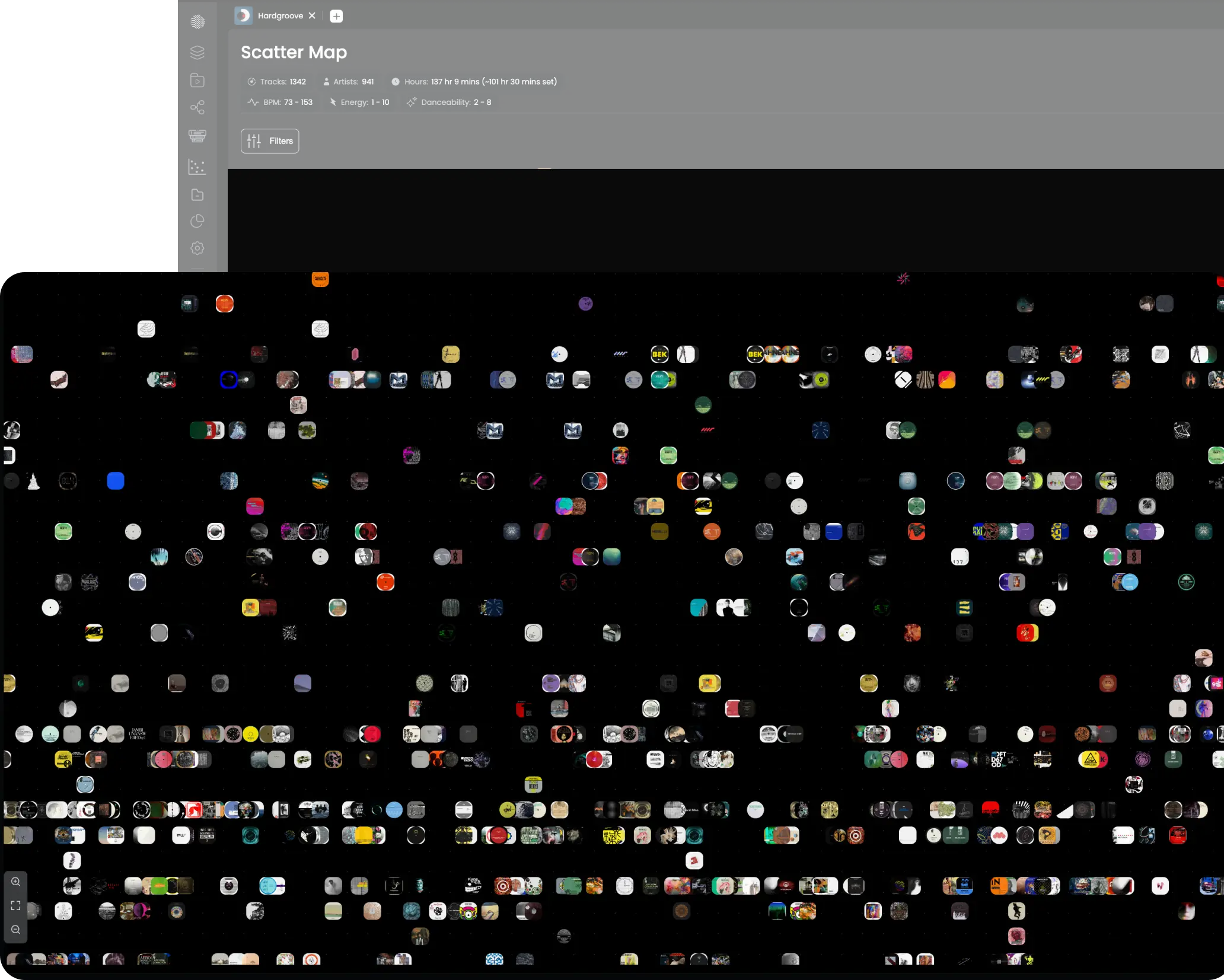Click the solid blue square track cover
This screenshot has height=980, width=1224.
pos(116,481)
